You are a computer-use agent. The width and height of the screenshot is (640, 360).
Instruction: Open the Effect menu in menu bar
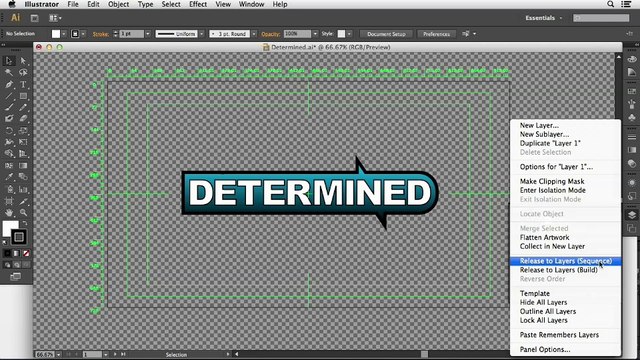[198, 4]
